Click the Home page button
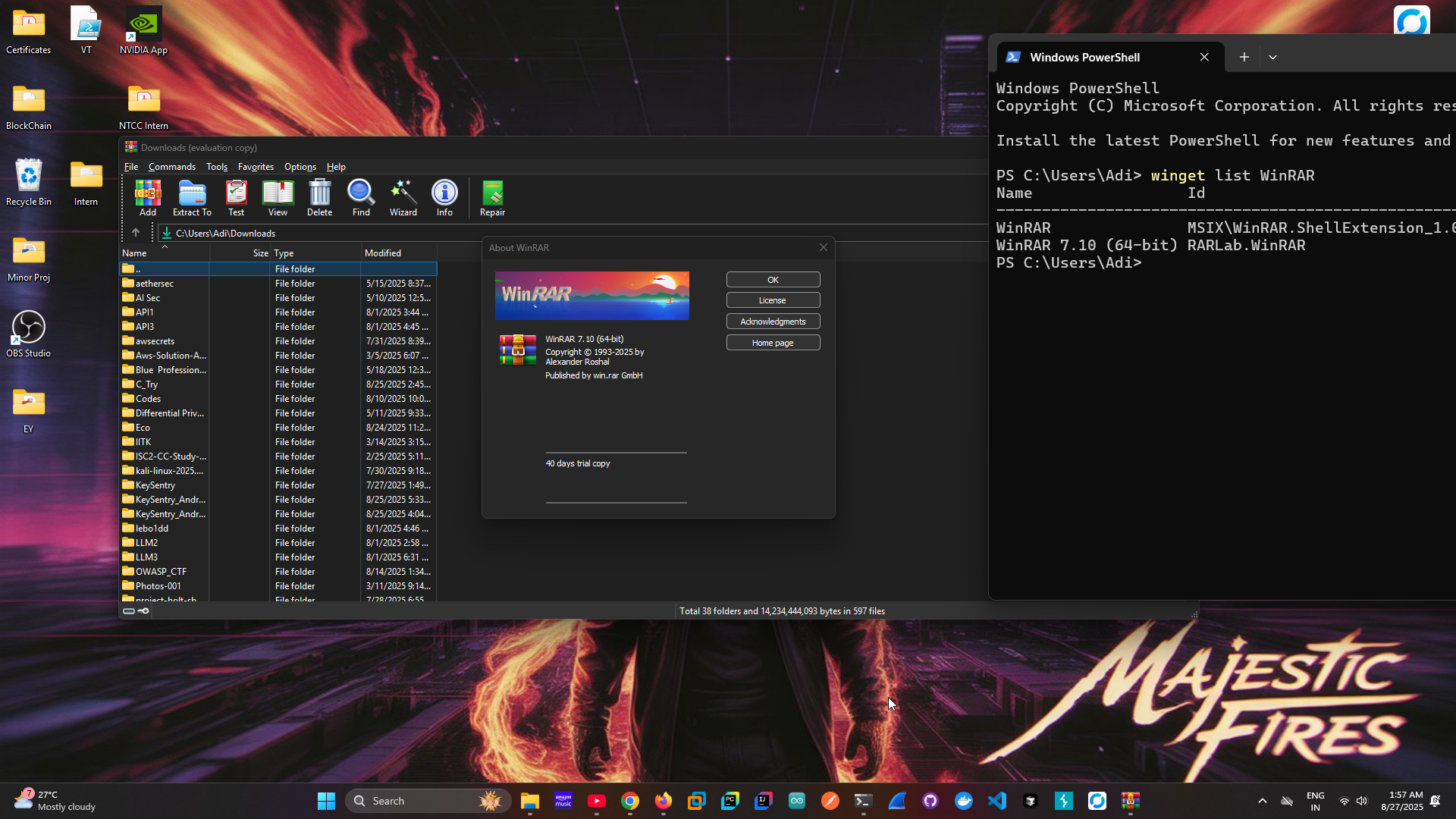The height and width of the screenshot is (819, 1456). pyautogui.click(x=773, y=343)
